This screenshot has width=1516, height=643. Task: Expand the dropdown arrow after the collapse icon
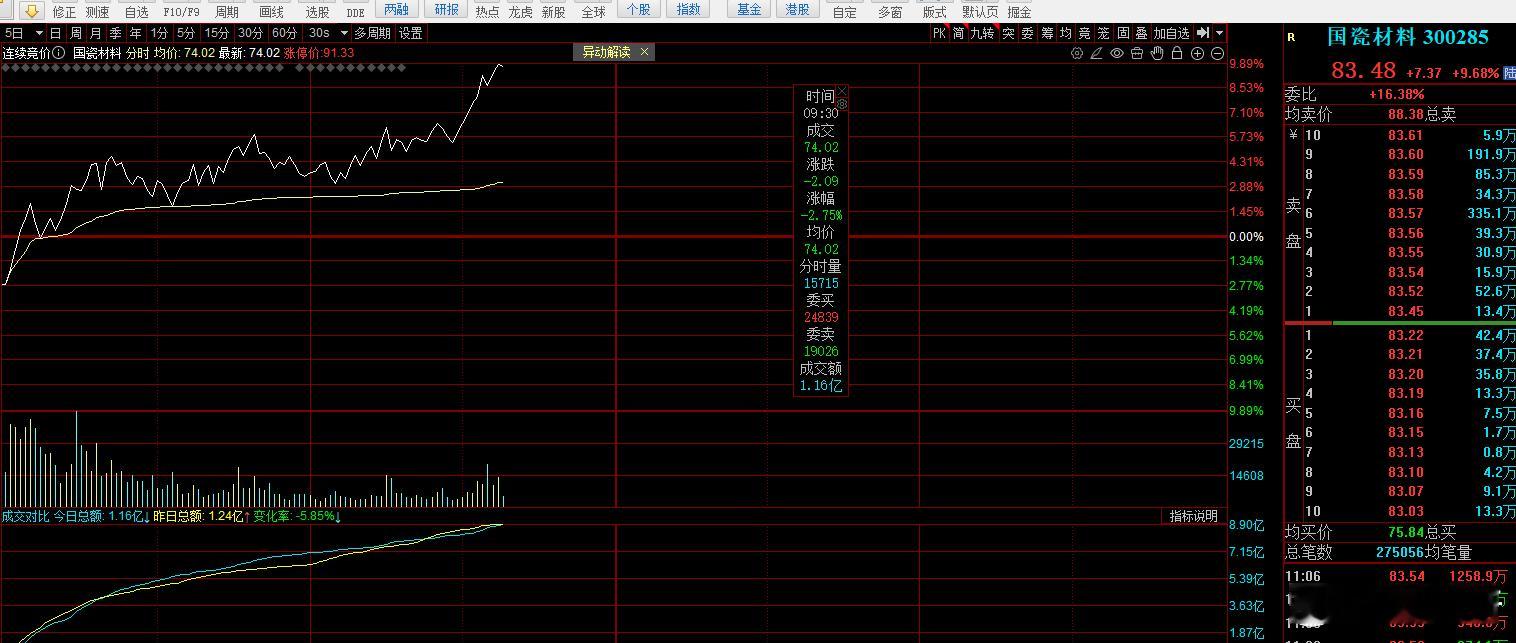[x=1219, y=33]
